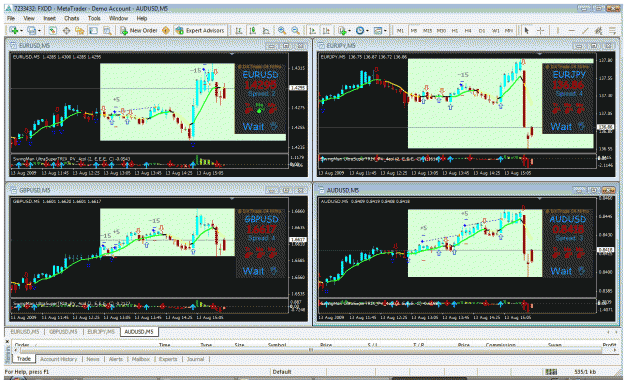This screenshot has width=625, height=380.
Task: Open the Account History terminal tab
Action: click(x=58, y=359)
